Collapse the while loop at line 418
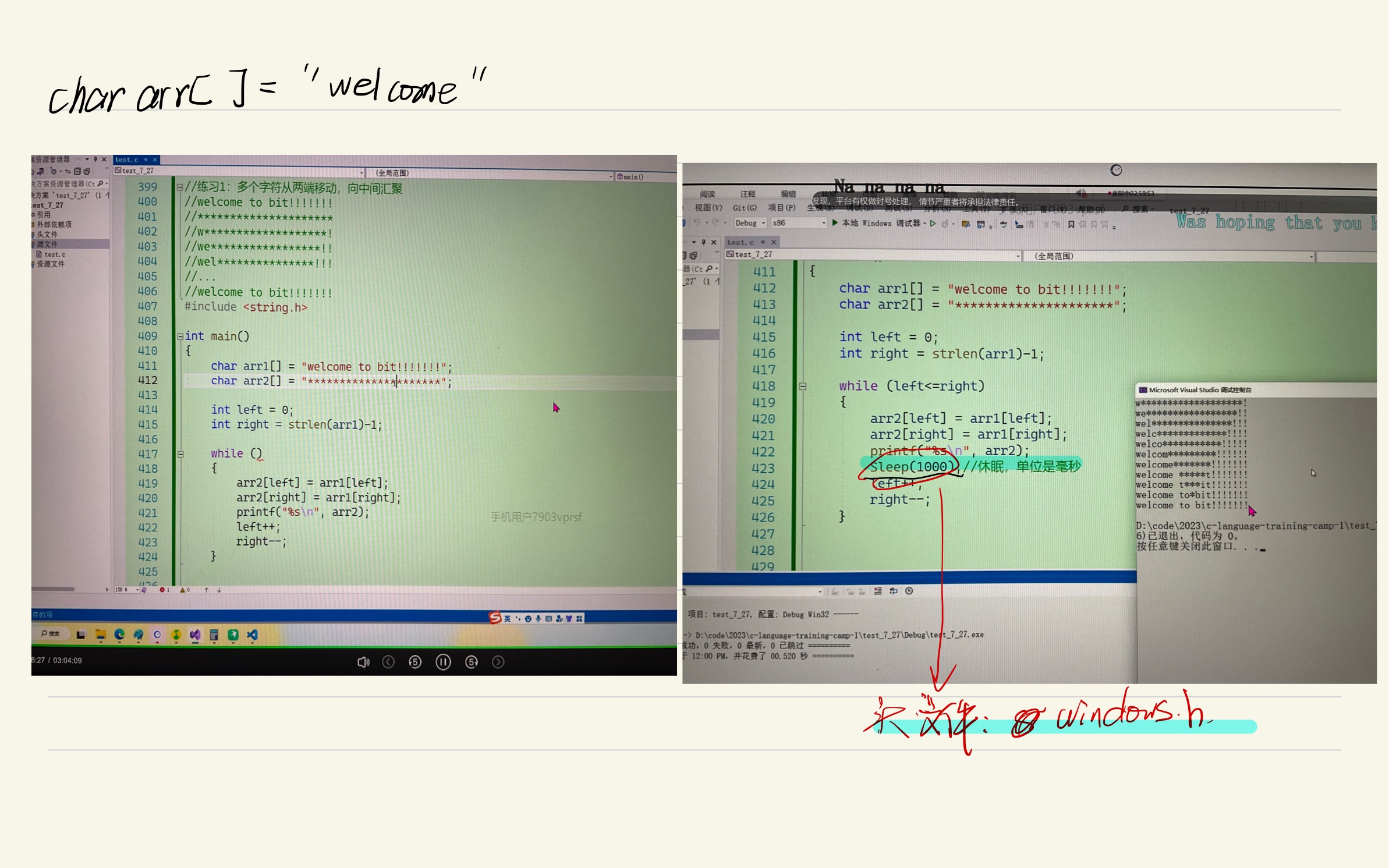Screen dimensions: 1389x868 click(x=802, y=386)
